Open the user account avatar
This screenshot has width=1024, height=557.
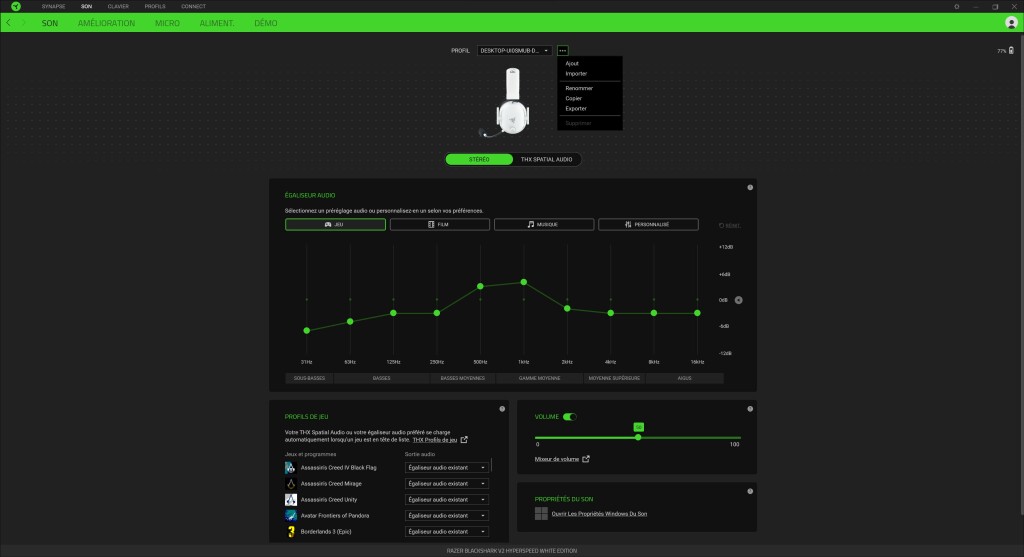coord(1011,23)
